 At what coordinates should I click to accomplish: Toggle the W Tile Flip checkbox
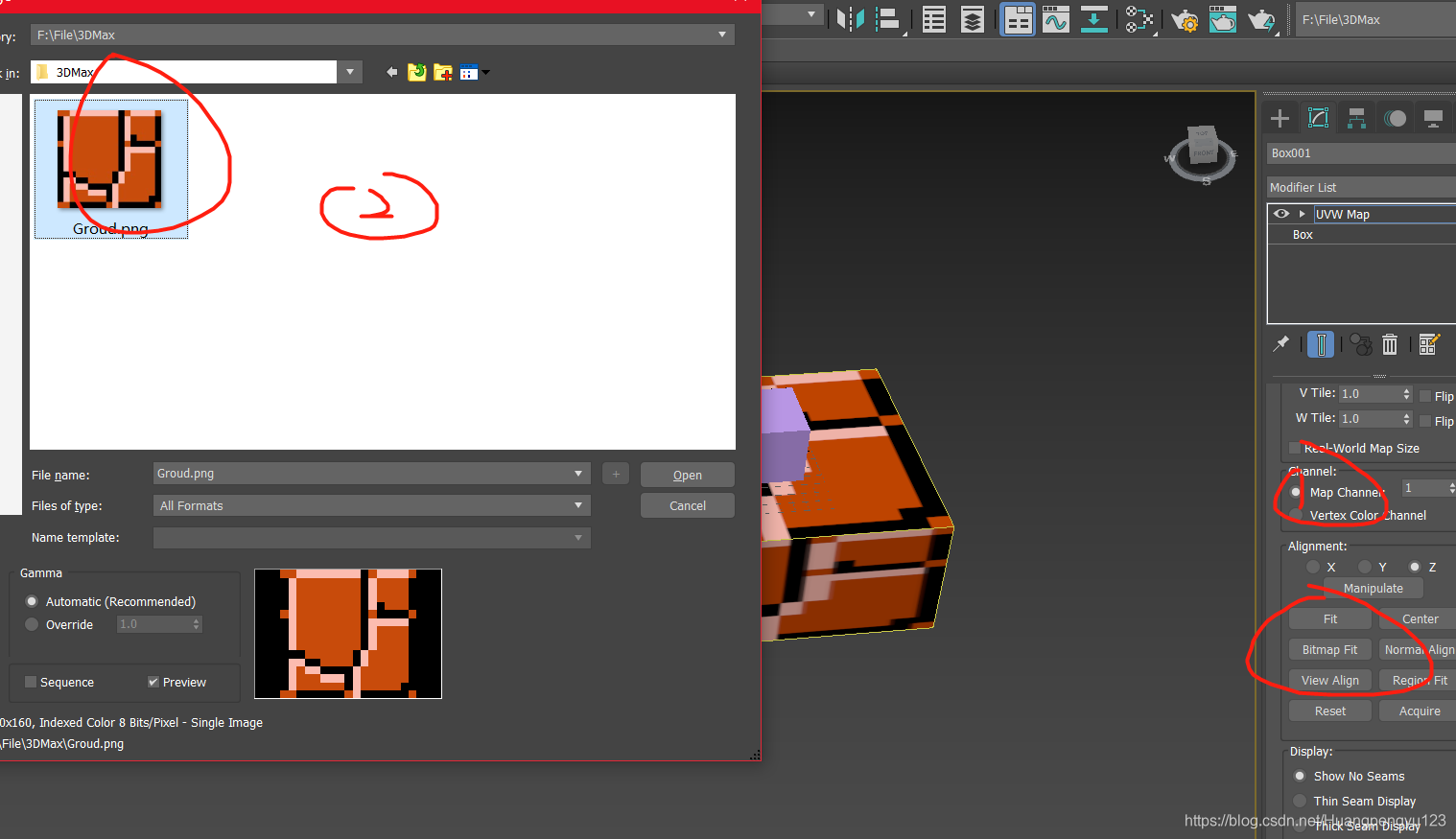click(1425, 421)
